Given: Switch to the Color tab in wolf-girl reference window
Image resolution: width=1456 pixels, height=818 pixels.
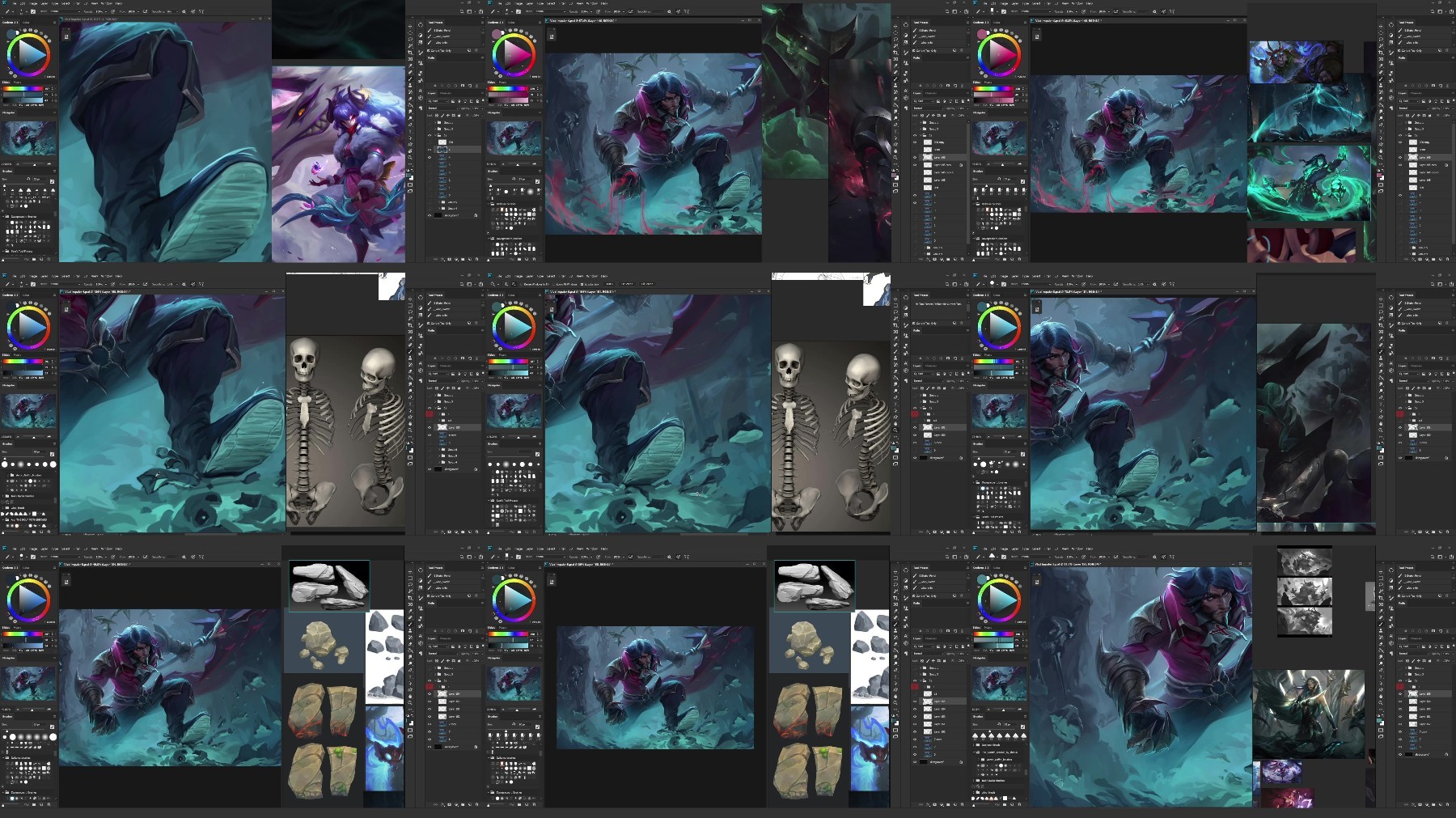Looking at the screenshot, I should 24,22.
